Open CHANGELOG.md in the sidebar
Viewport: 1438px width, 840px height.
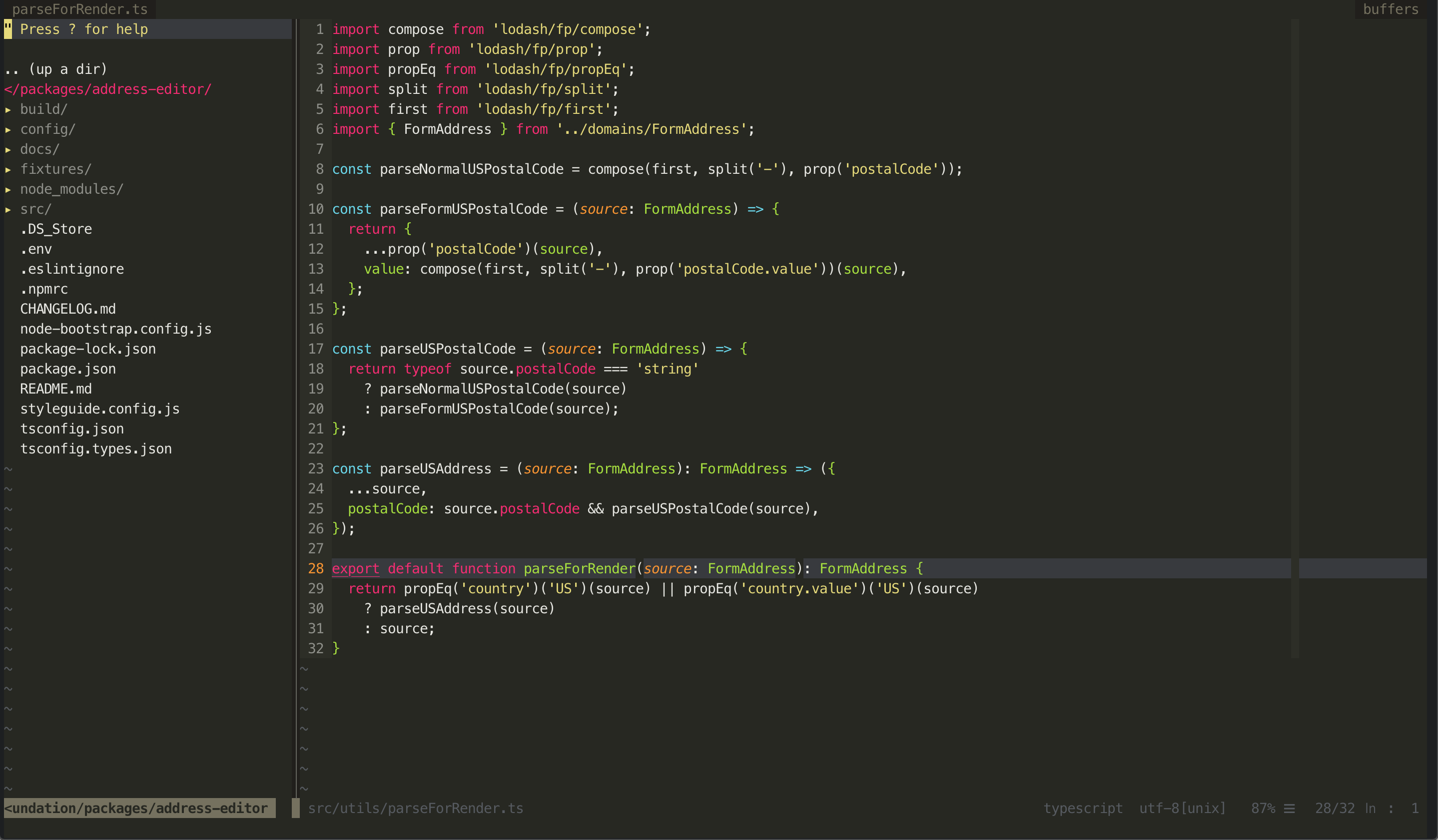point(67,309)
